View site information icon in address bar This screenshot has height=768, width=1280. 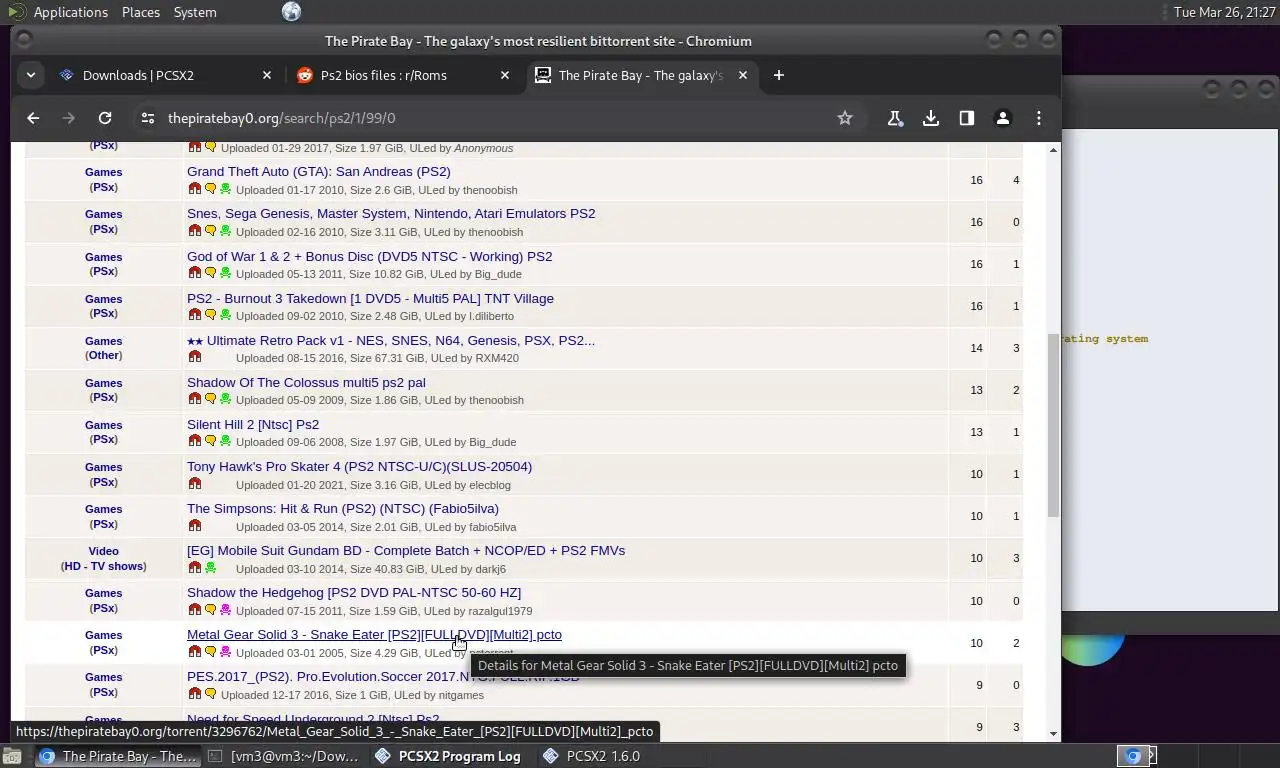click(147, 118)
